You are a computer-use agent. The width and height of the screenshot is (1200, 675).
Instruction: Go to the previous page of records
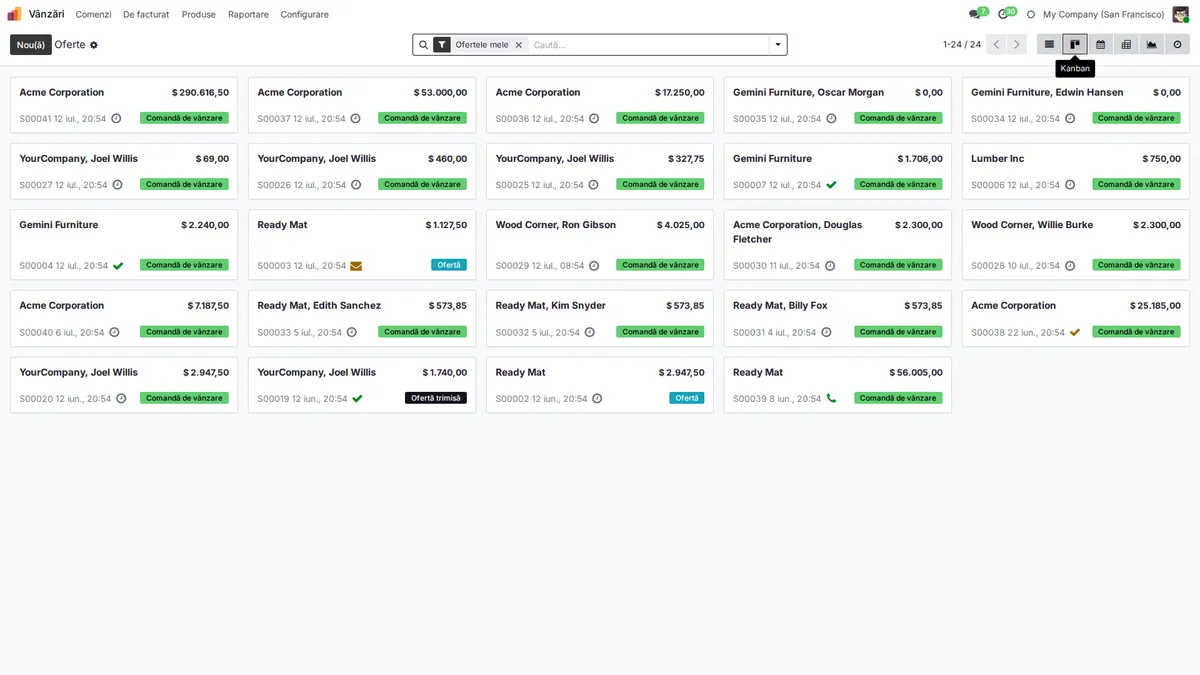pyautogui.click(x=996, y=45)
